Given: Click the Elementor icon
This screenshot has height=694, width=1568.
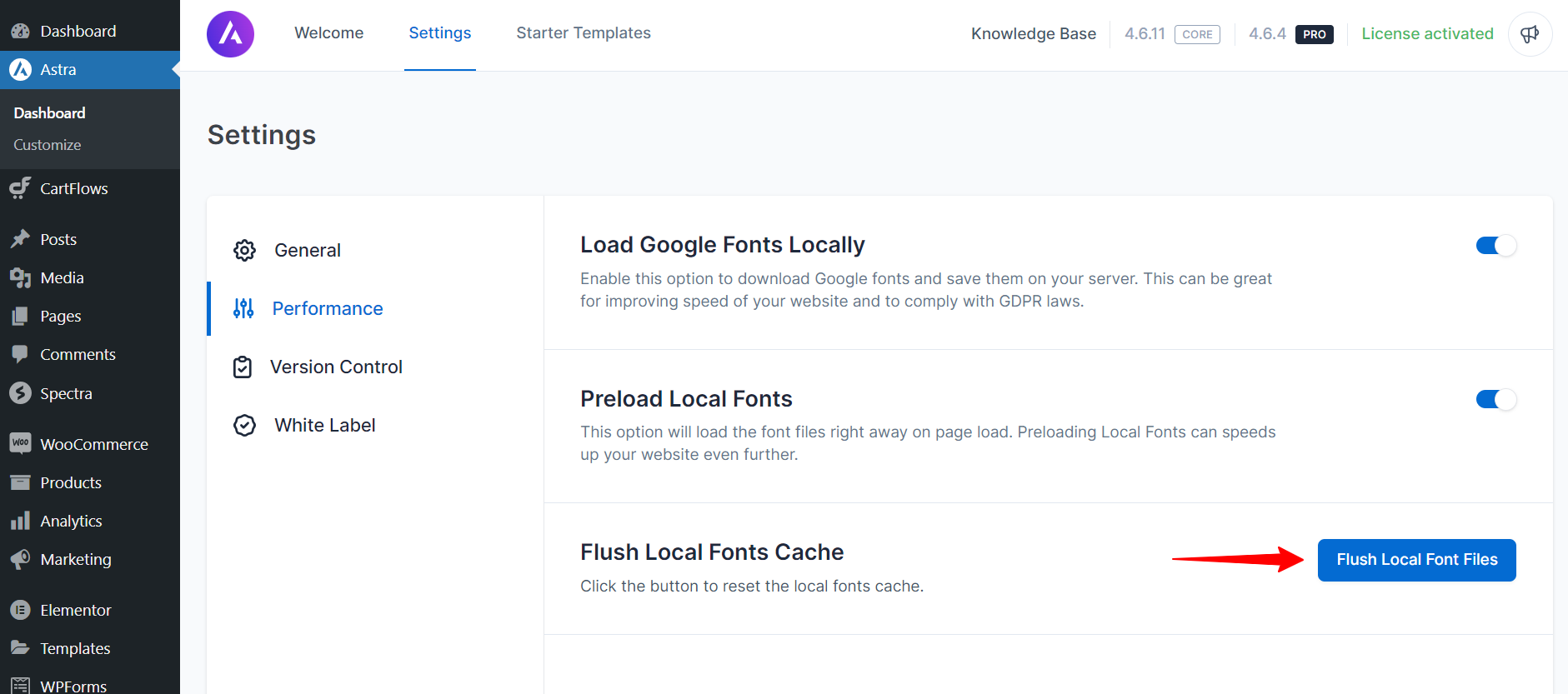Looking at the screenshot, I should point(21,610).
